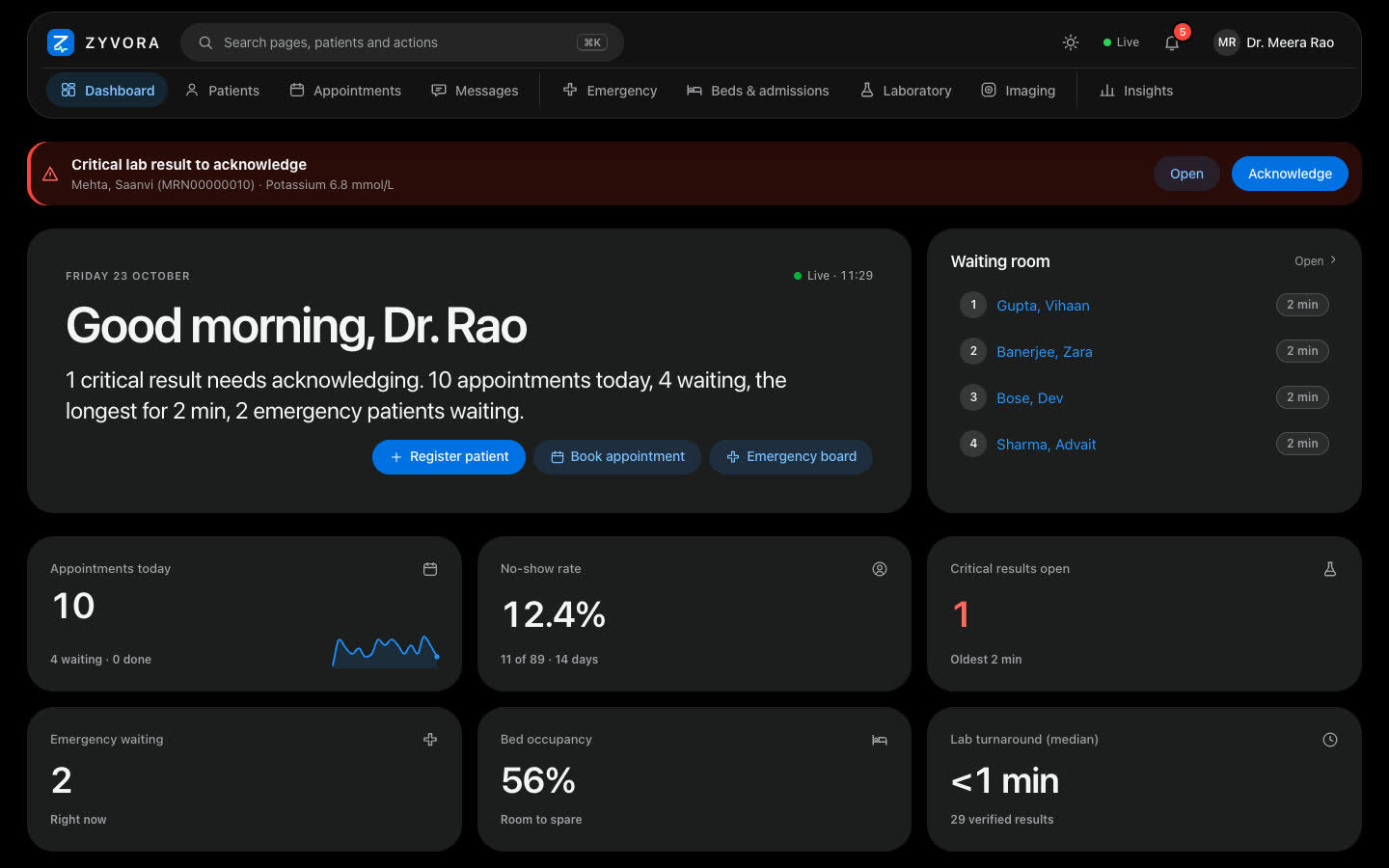This screenshot has width=1389, height=868.
Task: View the Insights tab
Action: coord(1136,91)
